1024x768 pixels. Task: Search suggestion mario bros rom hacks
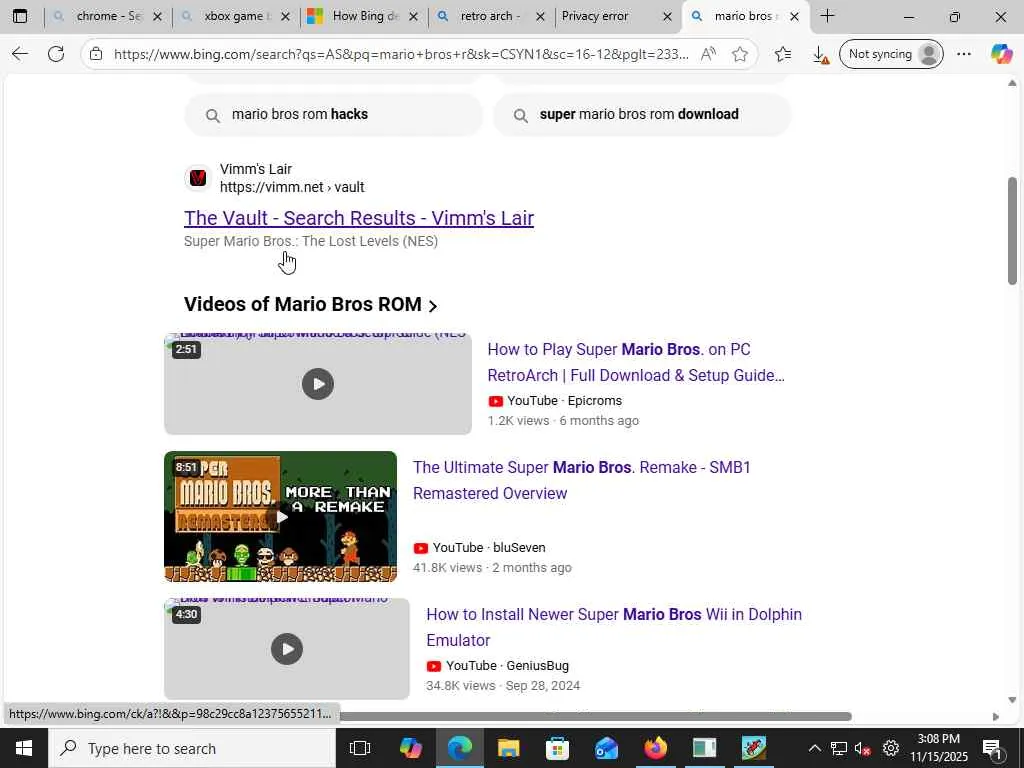coord(334,114)
